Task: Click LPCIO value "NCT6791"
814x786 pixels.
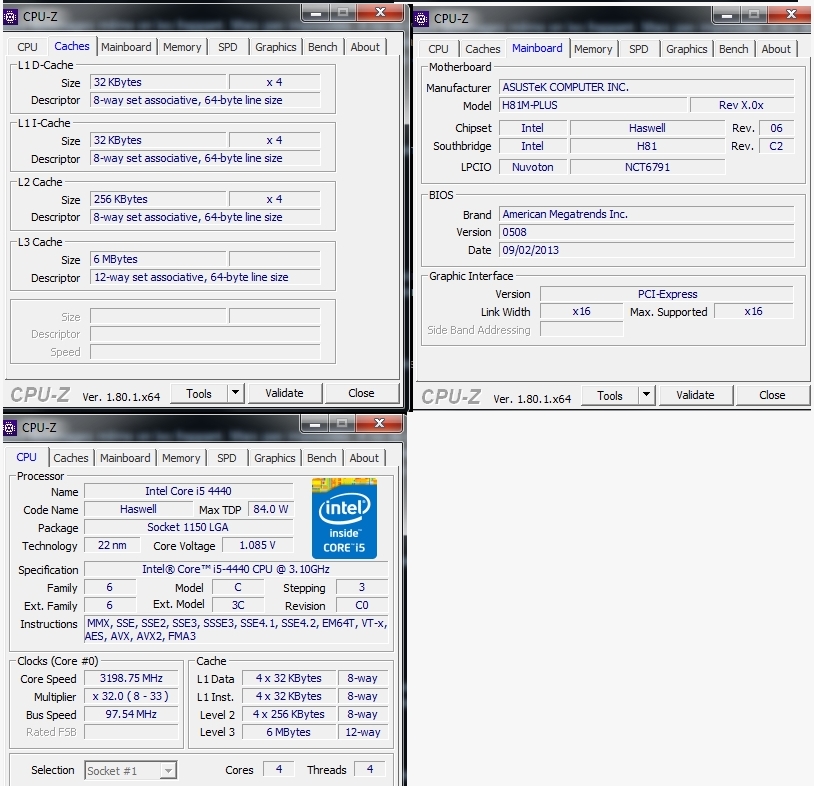Action: [647, 167]
